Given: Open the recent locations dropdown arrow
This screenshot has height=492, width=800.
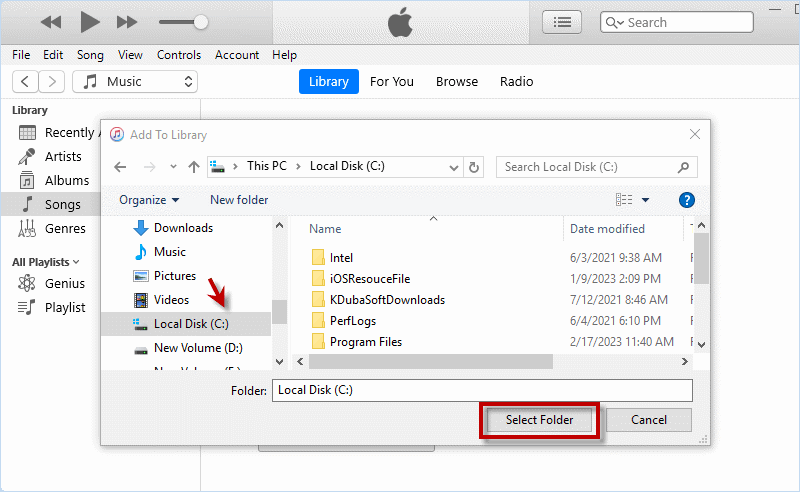Looking at the screenshot, I should [173, 167].
